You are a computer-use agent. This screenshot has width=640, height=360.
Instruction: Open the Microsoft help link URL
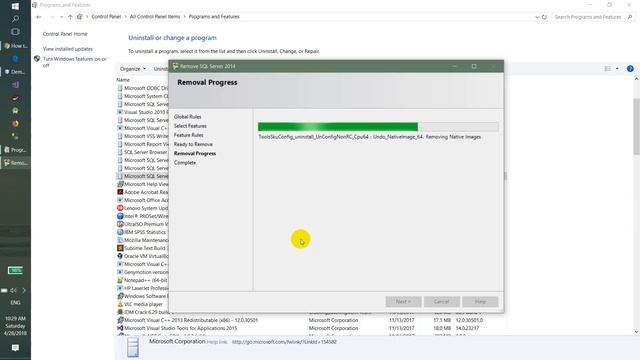point(284,342)
